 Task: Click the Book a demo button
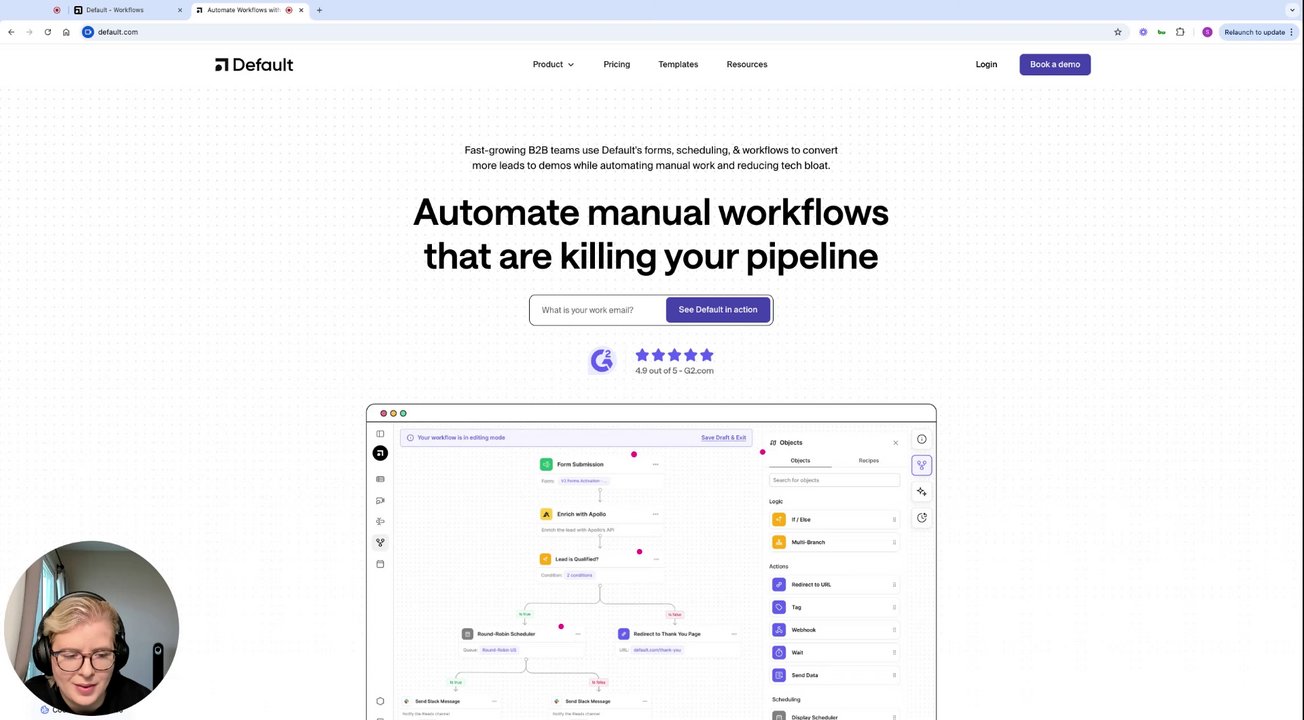(1055, 64)
